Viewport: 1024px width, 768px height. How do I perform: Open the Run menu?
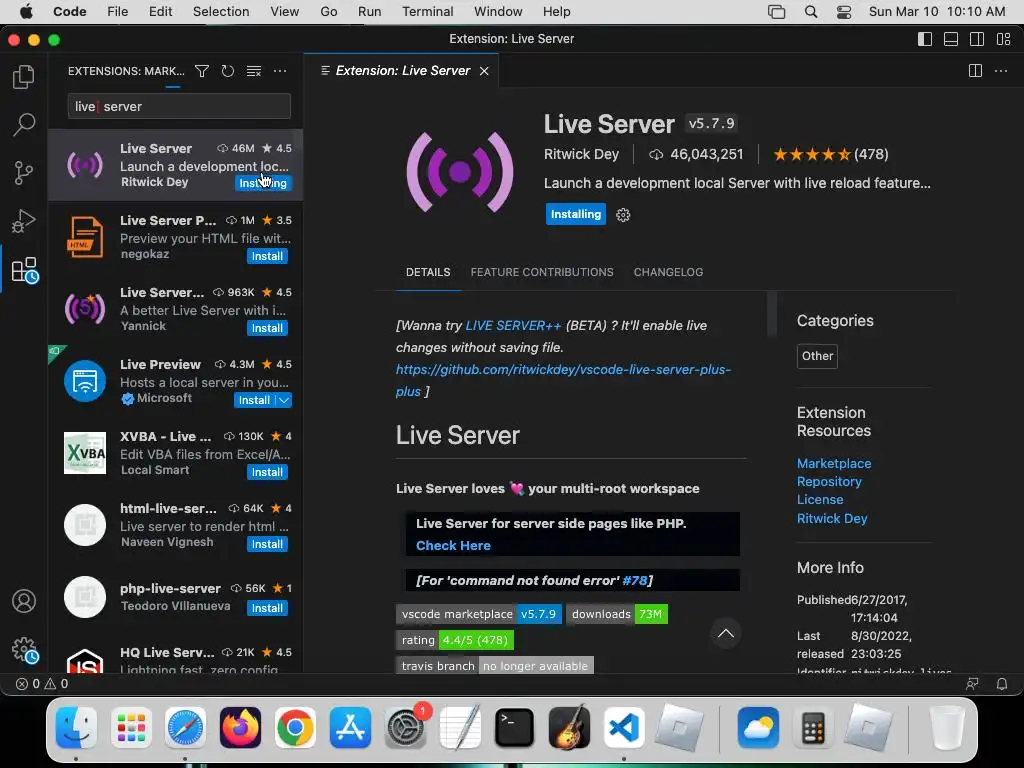click(369, 12)
